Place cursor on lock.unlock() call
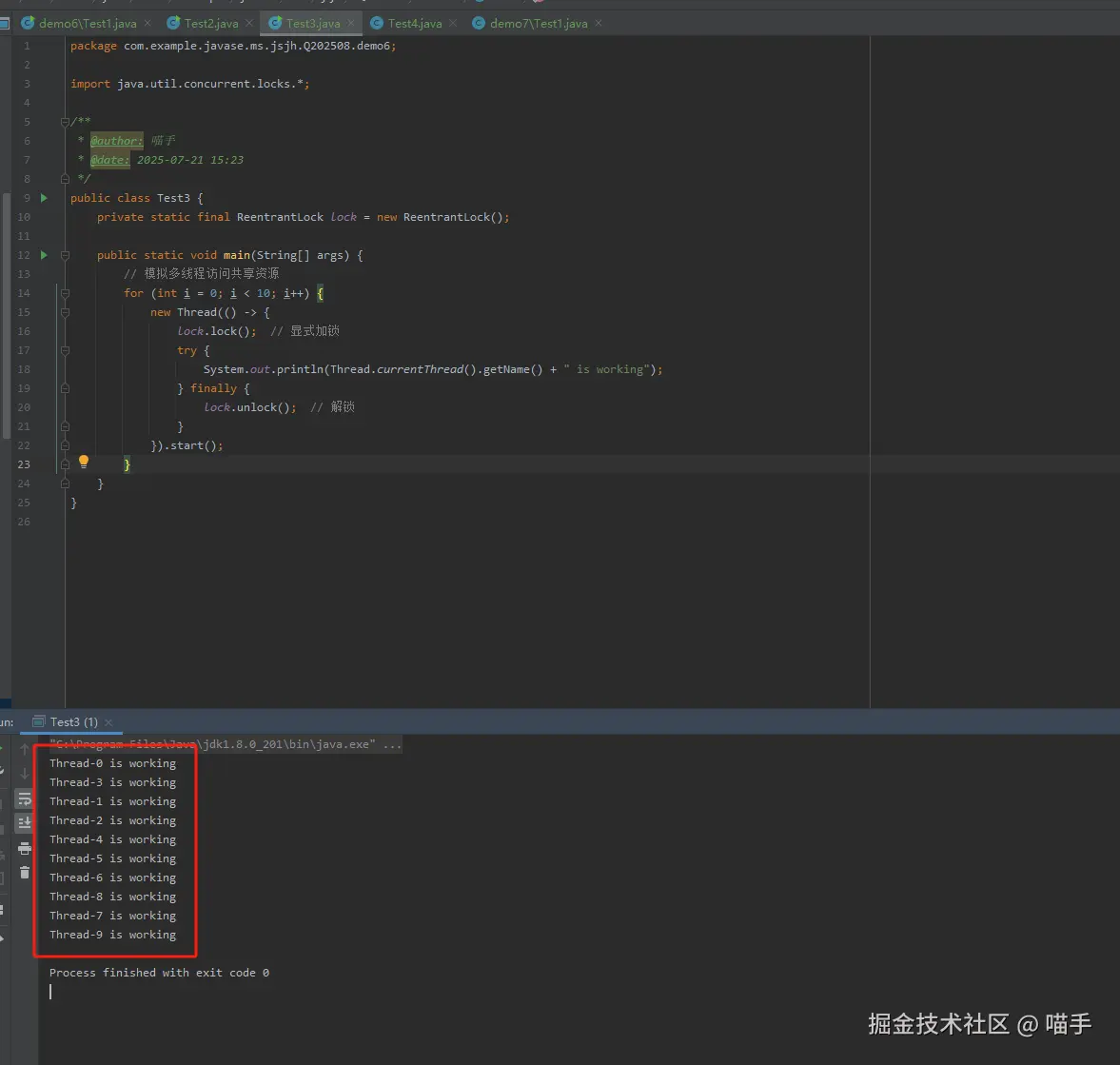 (250, 407)
